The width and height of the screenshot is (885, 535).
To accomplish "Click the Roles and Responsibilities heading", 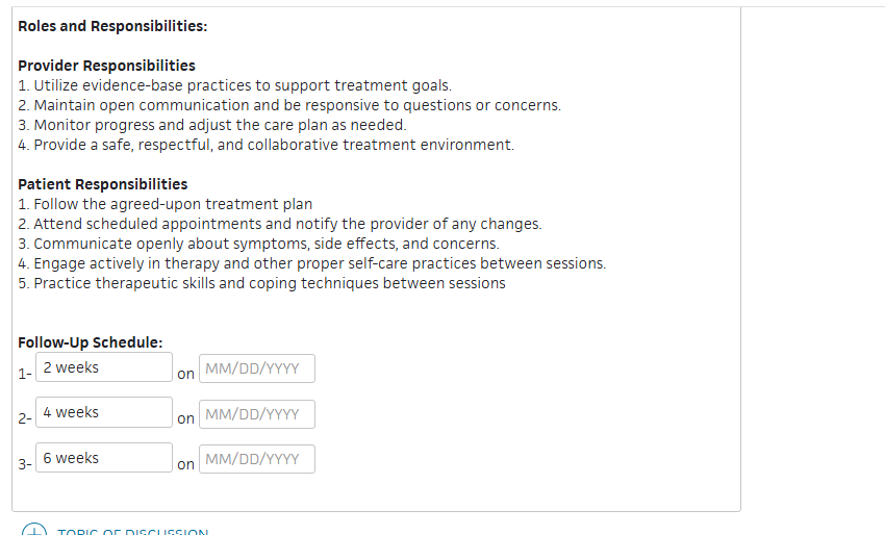I will click(x=112, y=27).
